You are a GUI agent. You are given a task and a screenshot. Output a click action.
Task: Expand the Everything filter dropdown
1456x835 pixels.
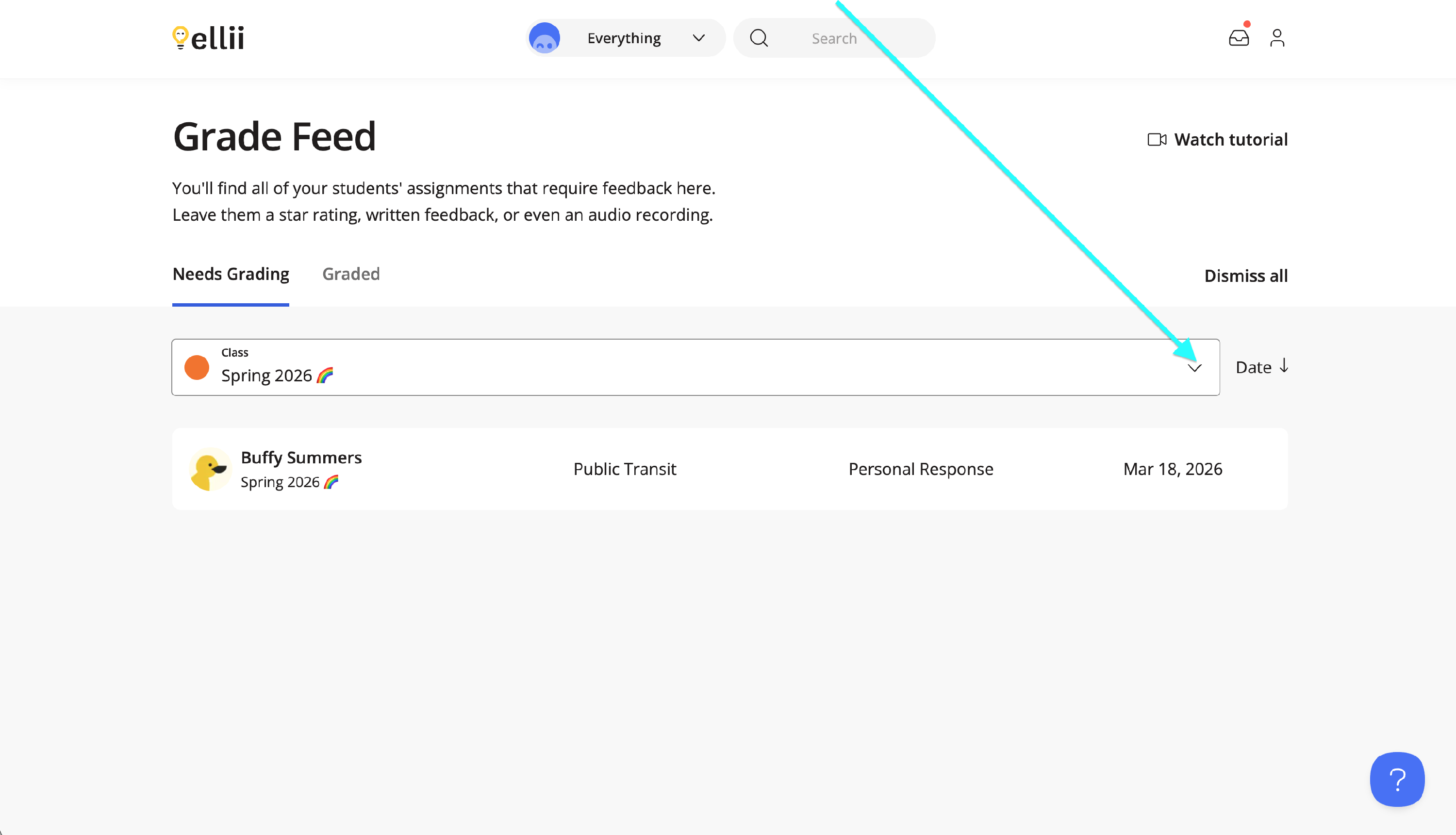(698, 38)
